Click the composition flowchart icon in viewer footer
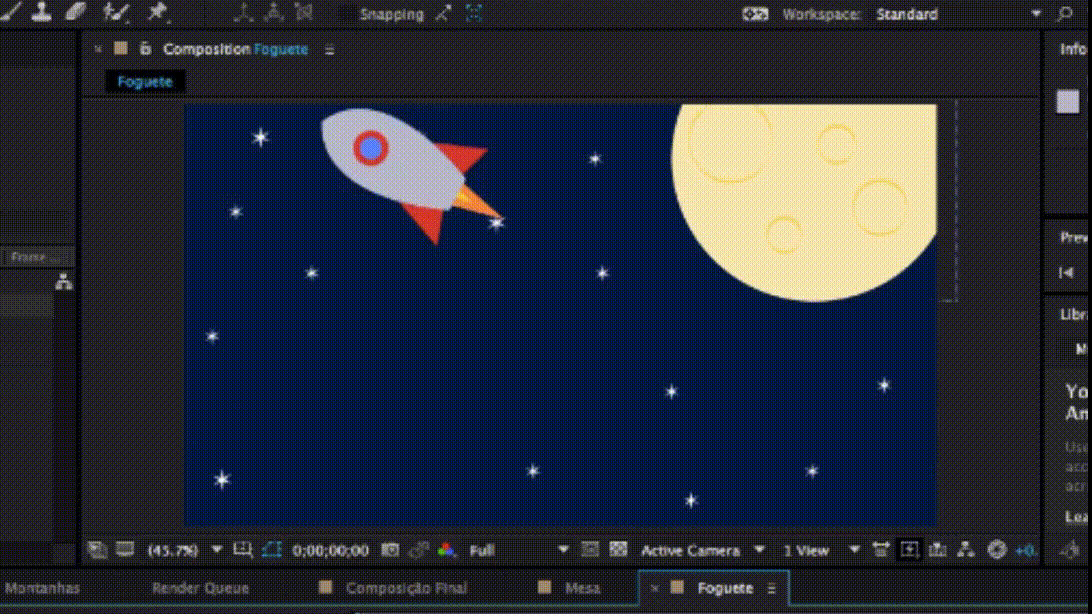The image size is (1092, 614). pos(966,550)
